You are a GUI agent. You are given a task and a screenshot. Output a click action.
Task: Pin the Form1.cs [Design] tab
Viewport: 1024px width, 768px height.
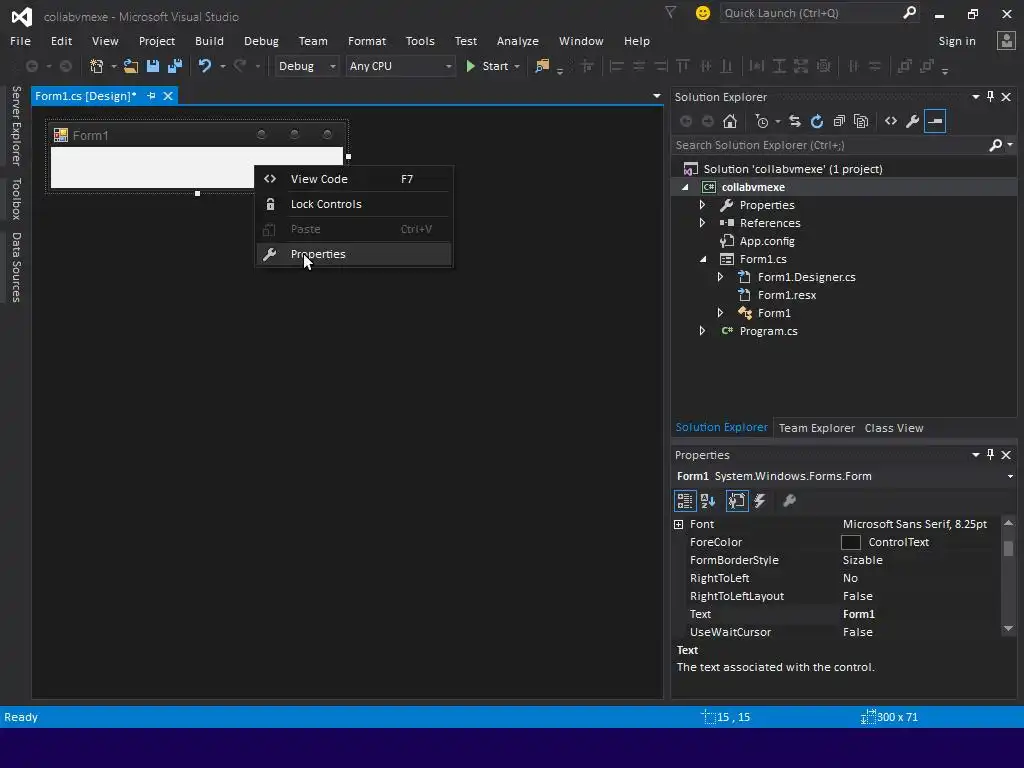pyautogui.click(x=152, y=96)
